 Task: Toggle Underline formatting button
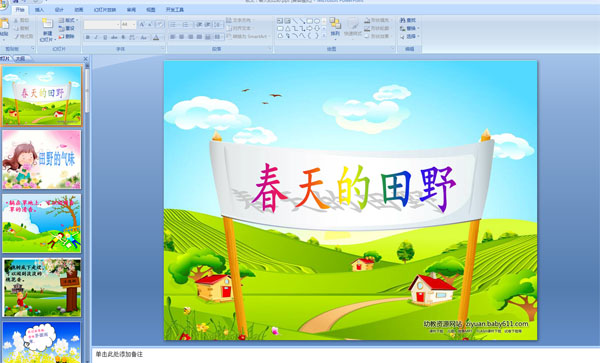tap(105, 37)
